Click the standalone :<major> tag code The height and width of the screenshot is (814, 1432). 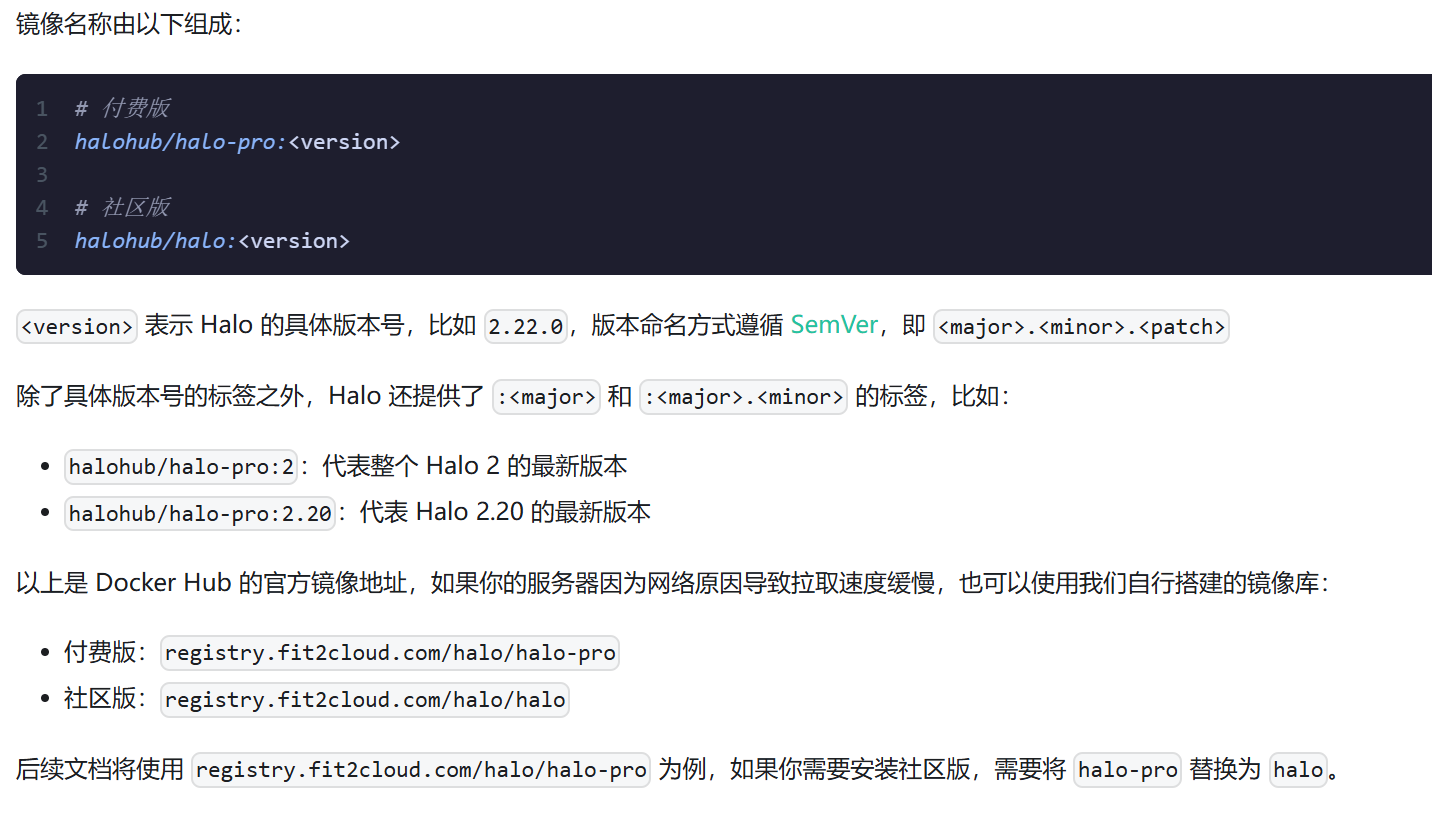[547, 397]
